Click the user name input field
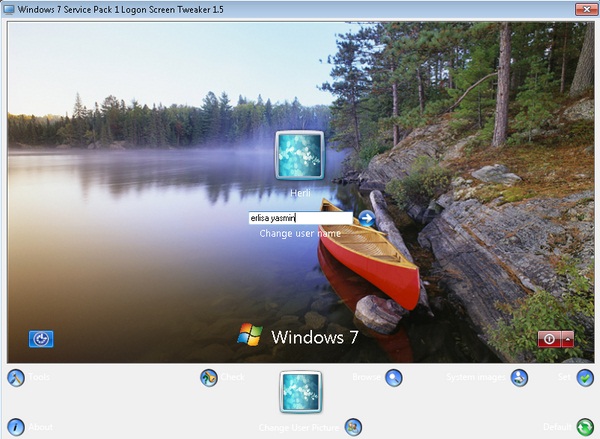This screenshot has width=600, height=439. tap(300, 218)
